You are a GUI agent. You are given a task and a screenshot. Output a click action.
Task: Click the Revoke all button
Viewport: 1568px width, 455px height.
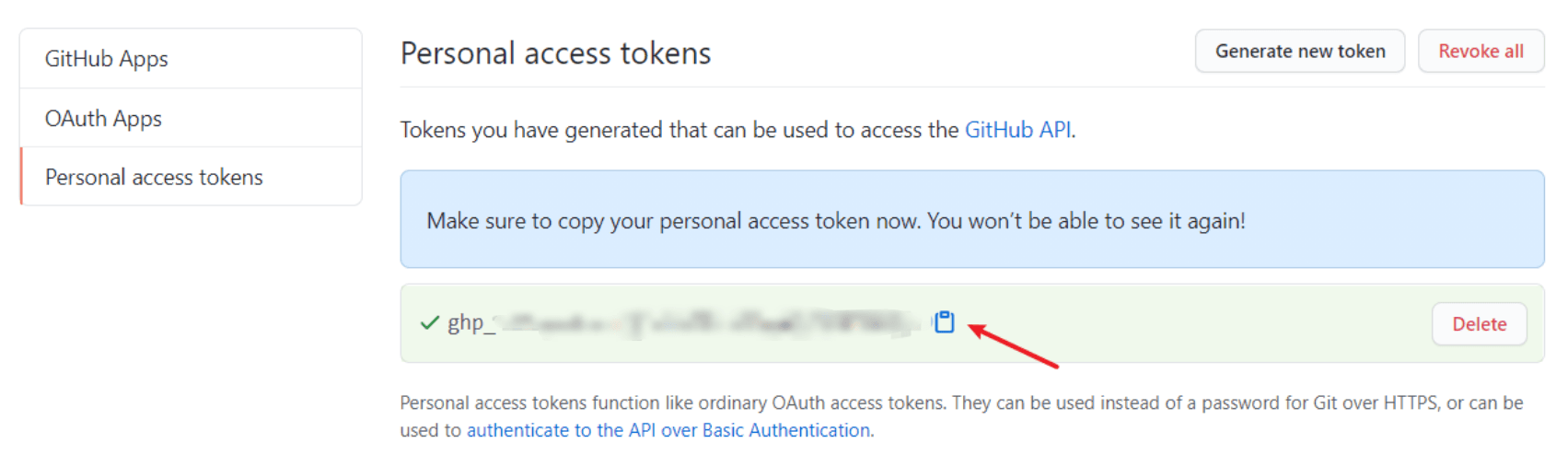pyautogui.click(x=1481, y=52)
